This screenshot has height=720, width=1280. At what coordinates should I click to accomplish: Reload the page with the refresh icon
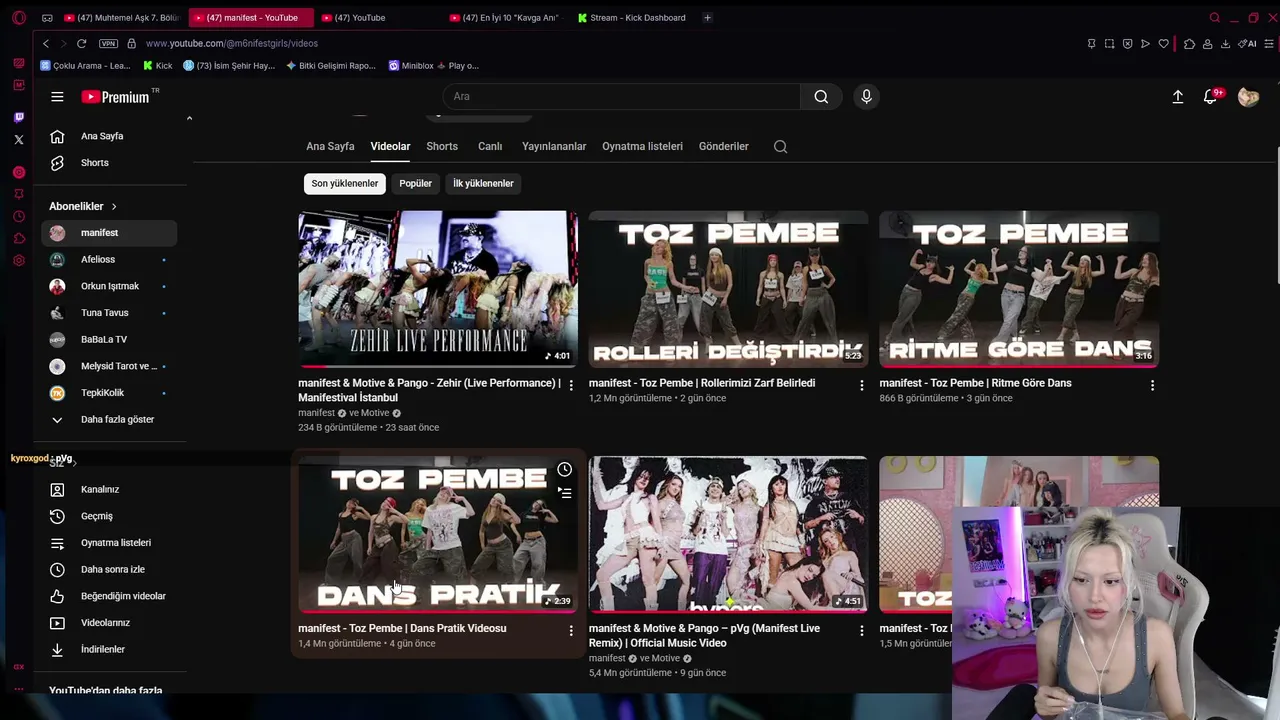pyautogui.click(x=81, y=44)
